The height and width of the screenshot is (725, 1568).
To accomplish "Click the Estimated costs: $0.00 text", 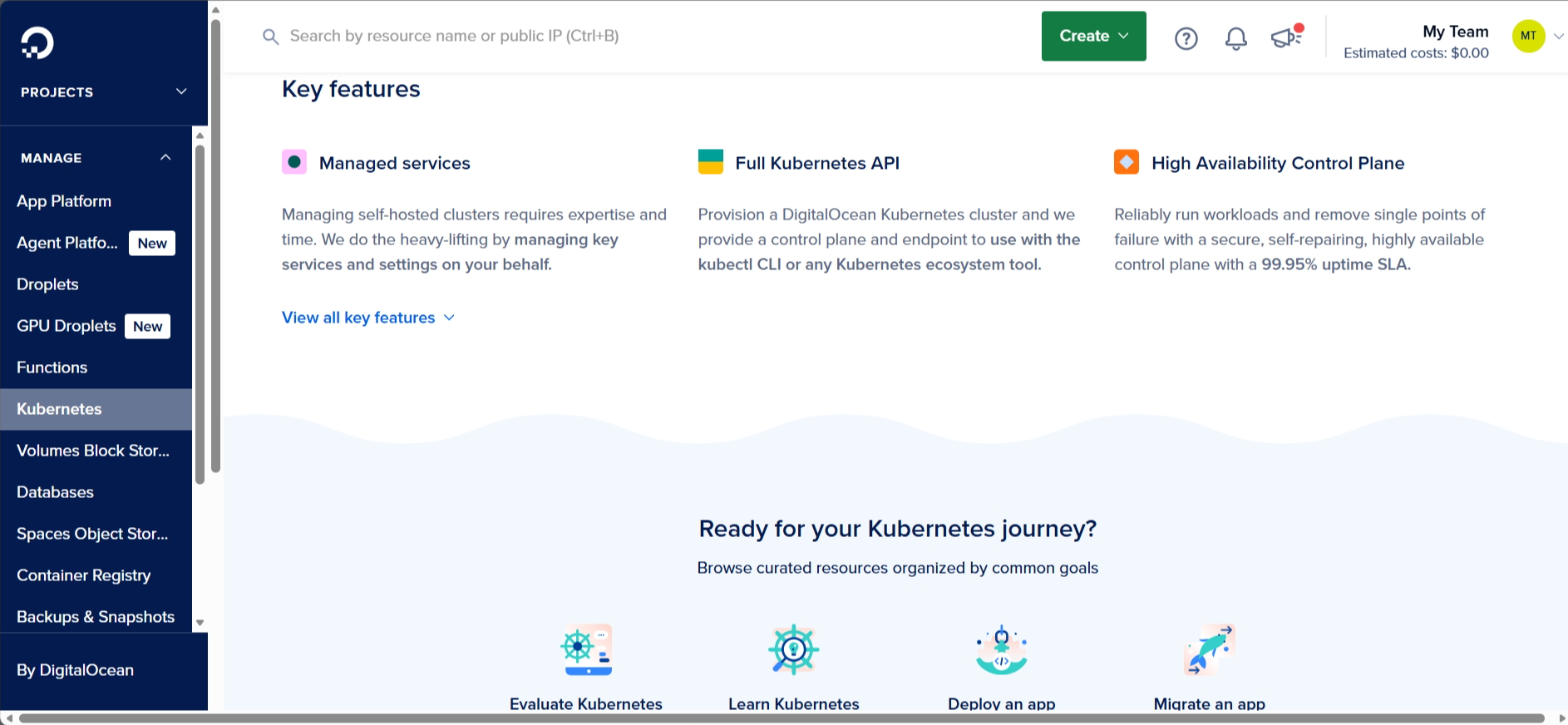I will click(x=1416, y=53).
